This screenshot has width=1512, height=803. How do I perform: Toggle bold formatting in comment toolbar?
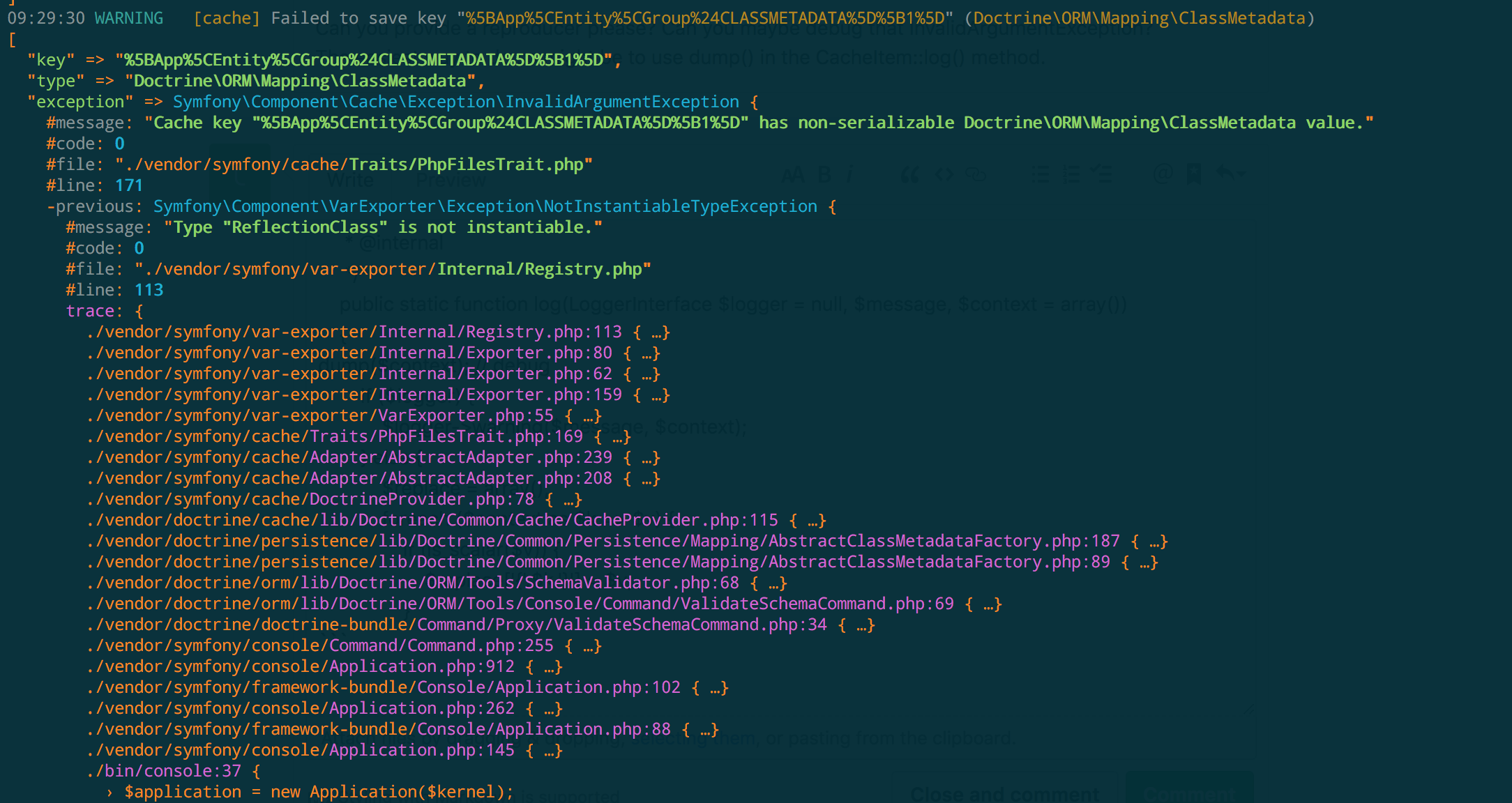pos(824,174)
